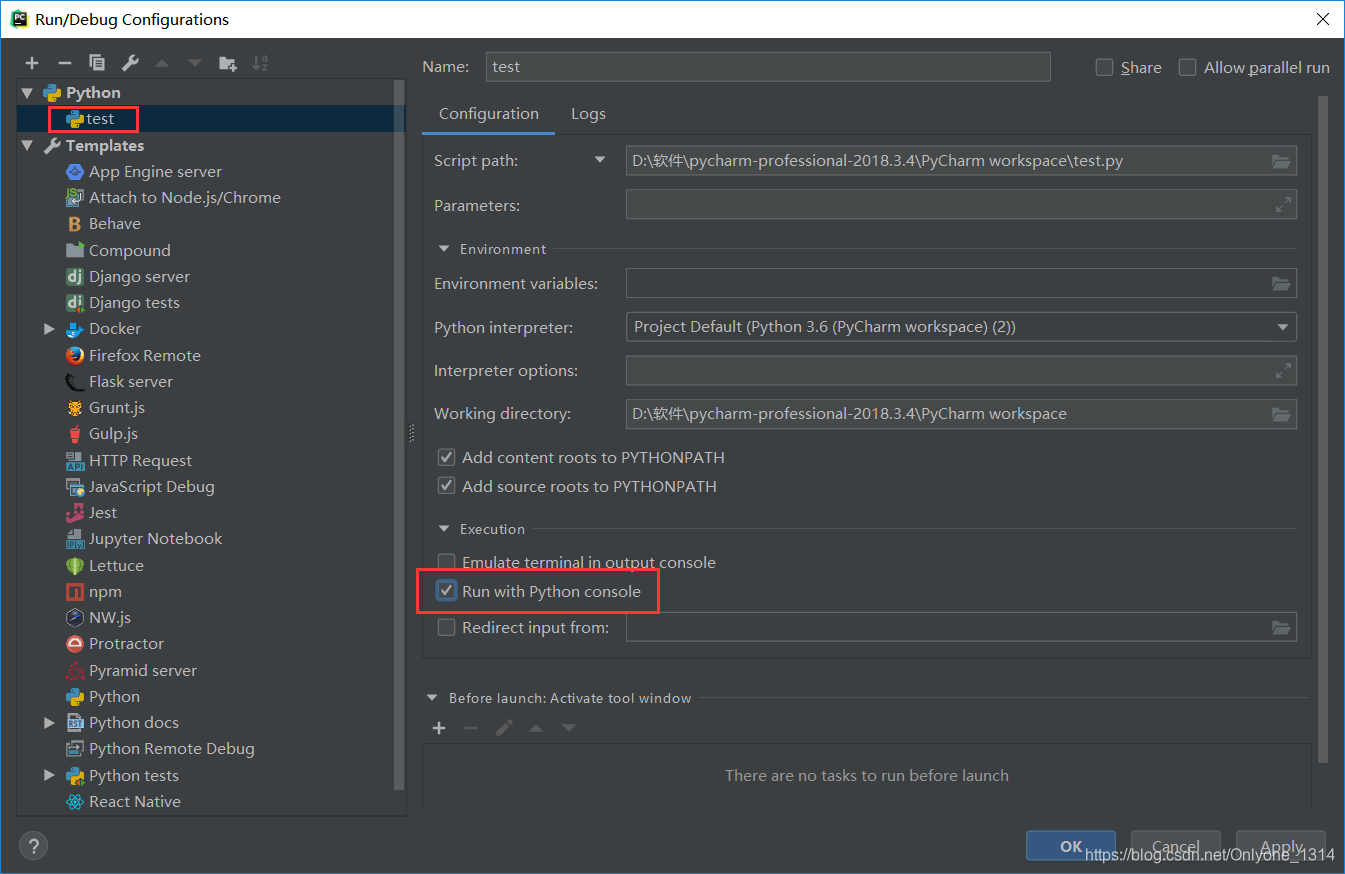The height and width of the screenshot is (874, 1345).
Task: Add a new configuration with plus icon
Action: (x=32, y=63)
